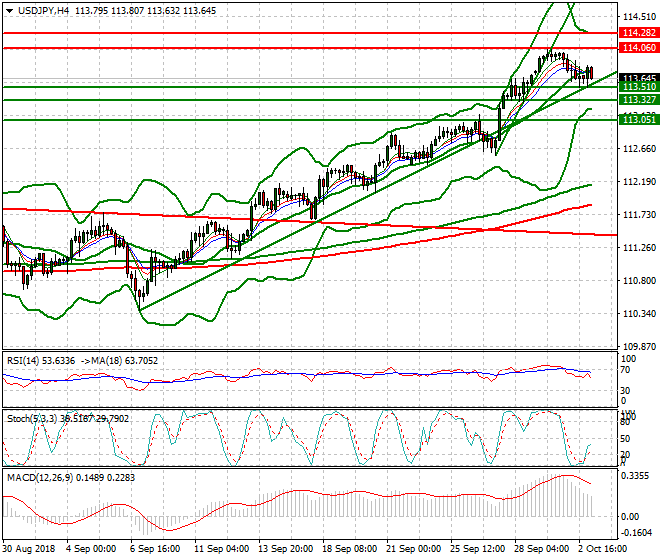Click the green 113.510 price level label
Image resolution: width=660 pixels, height=560 pixels.
click(639, 87)
